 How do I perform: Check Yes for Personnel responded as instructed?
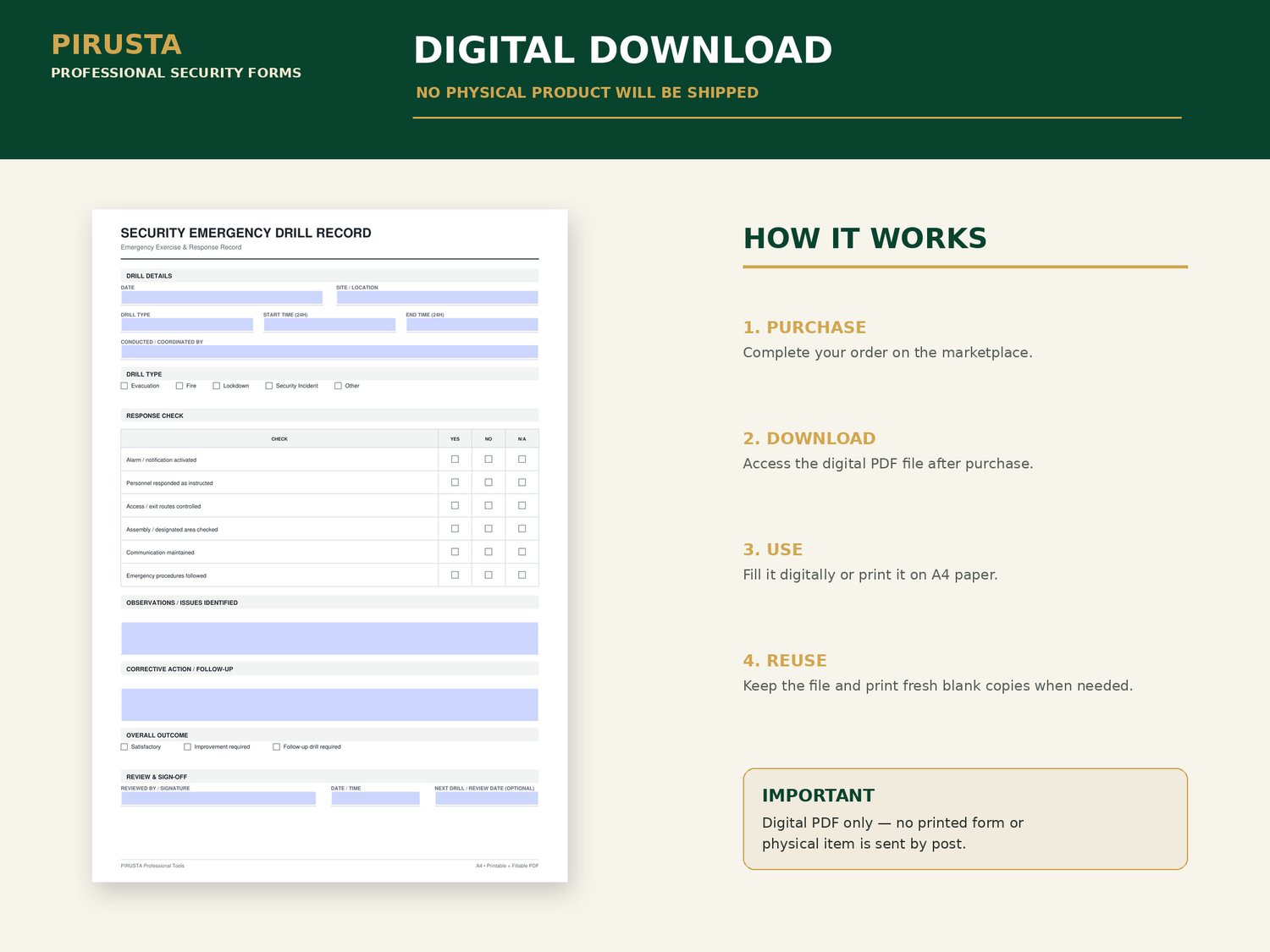pos(455,482)
